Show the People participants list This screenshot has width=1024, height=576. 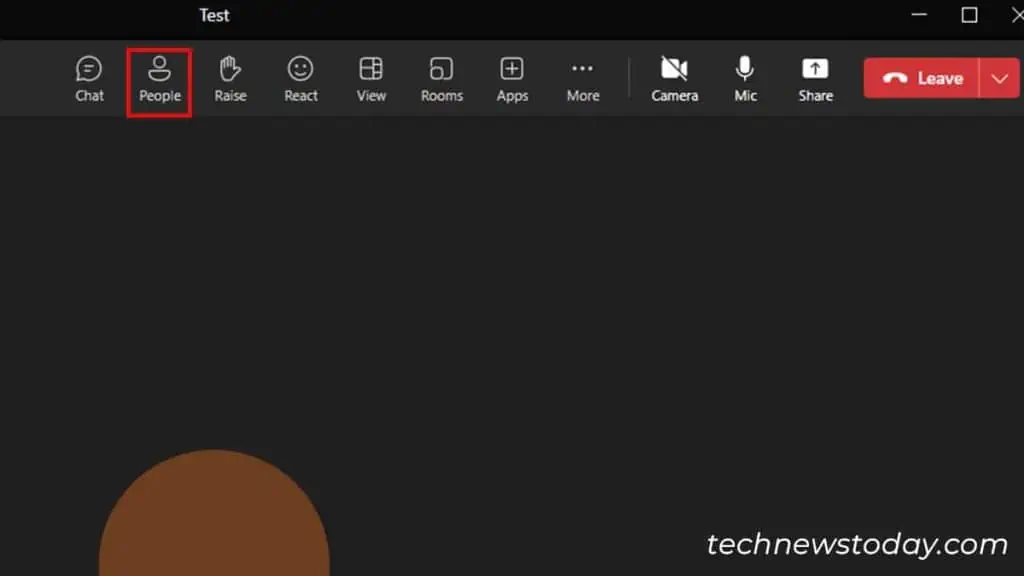tap(159, 78)
